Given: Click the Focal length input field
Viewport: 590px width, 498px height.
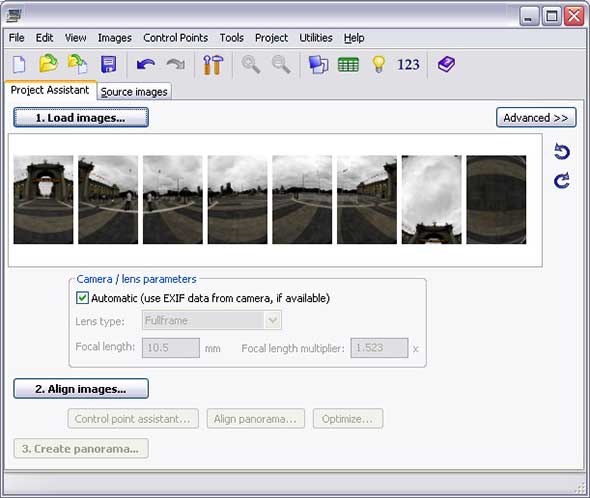Looking at the screenshot, I should click(x=171, y=347).
